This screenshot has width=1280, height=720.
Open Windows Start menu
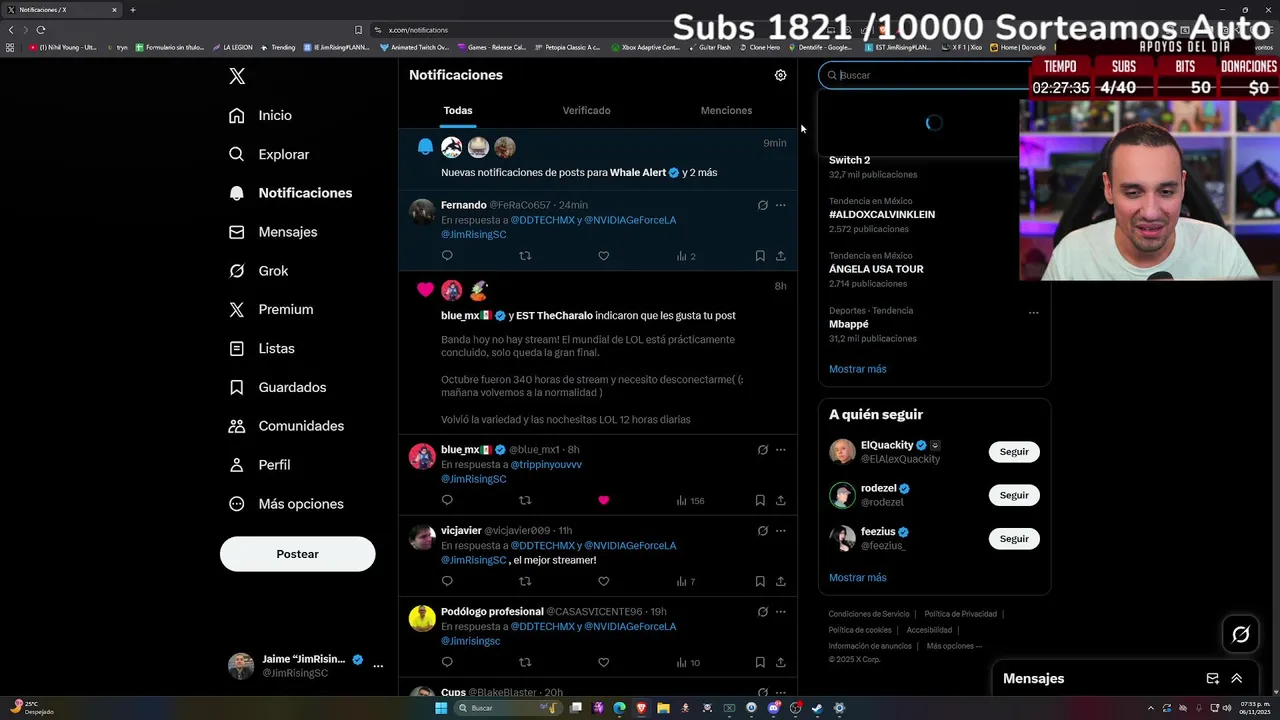point(441,708)
